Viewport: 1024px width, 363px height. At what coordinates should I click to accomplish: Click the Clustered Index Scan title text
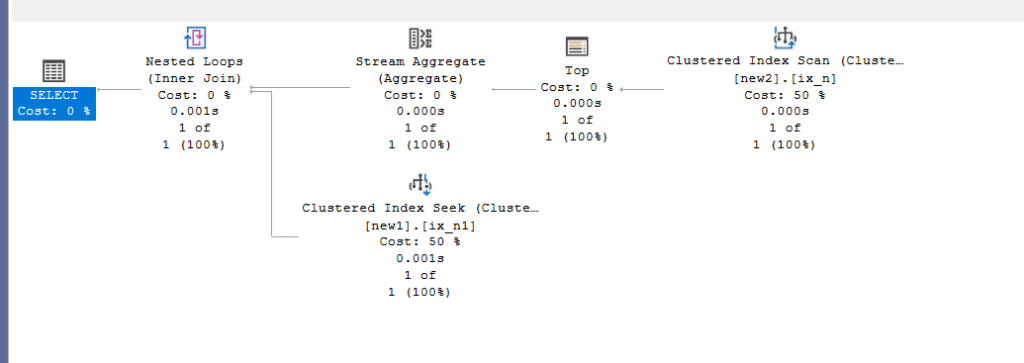[x=784, y=61]
